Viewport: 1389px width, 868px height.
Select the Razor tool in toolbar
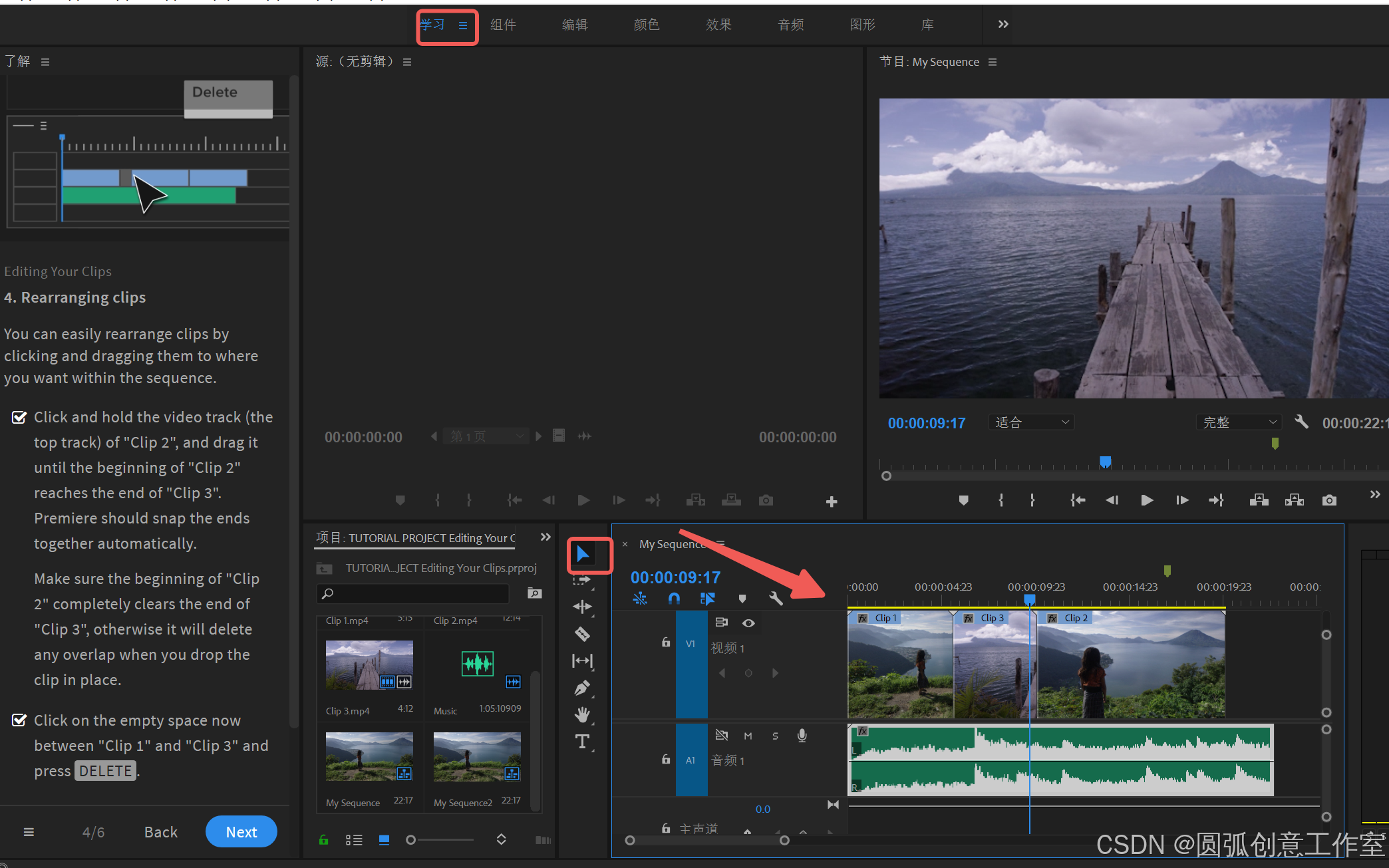(582, 634)
